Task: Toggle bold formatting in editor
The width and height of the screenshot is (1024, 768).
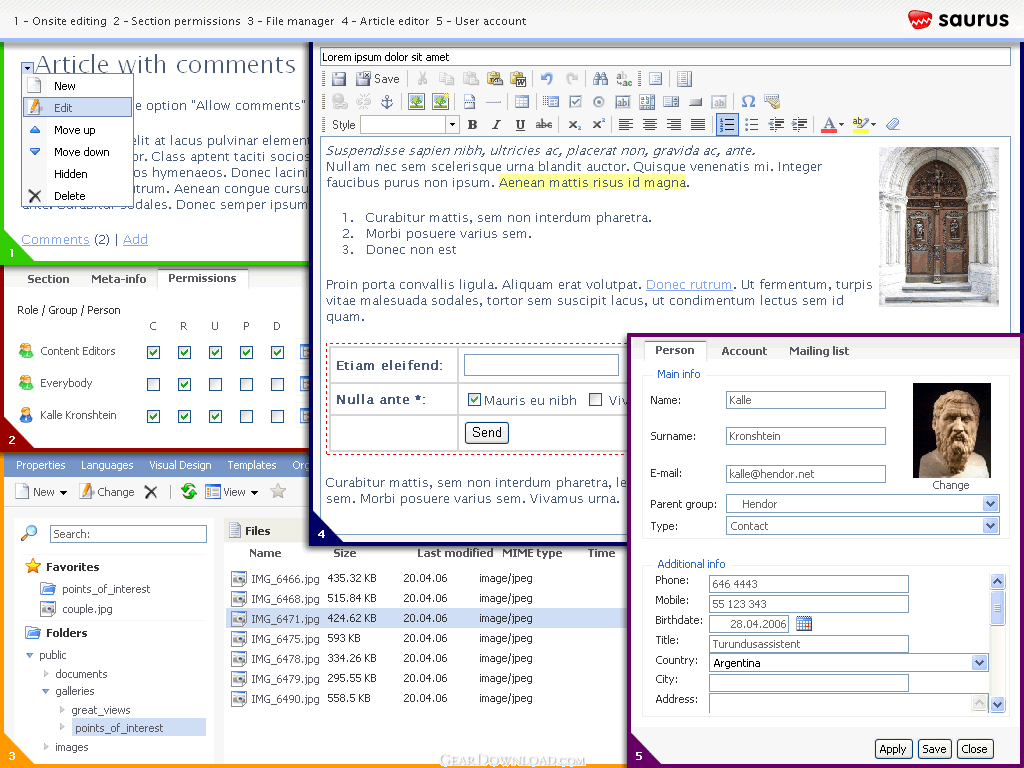Action: (472, 124)
